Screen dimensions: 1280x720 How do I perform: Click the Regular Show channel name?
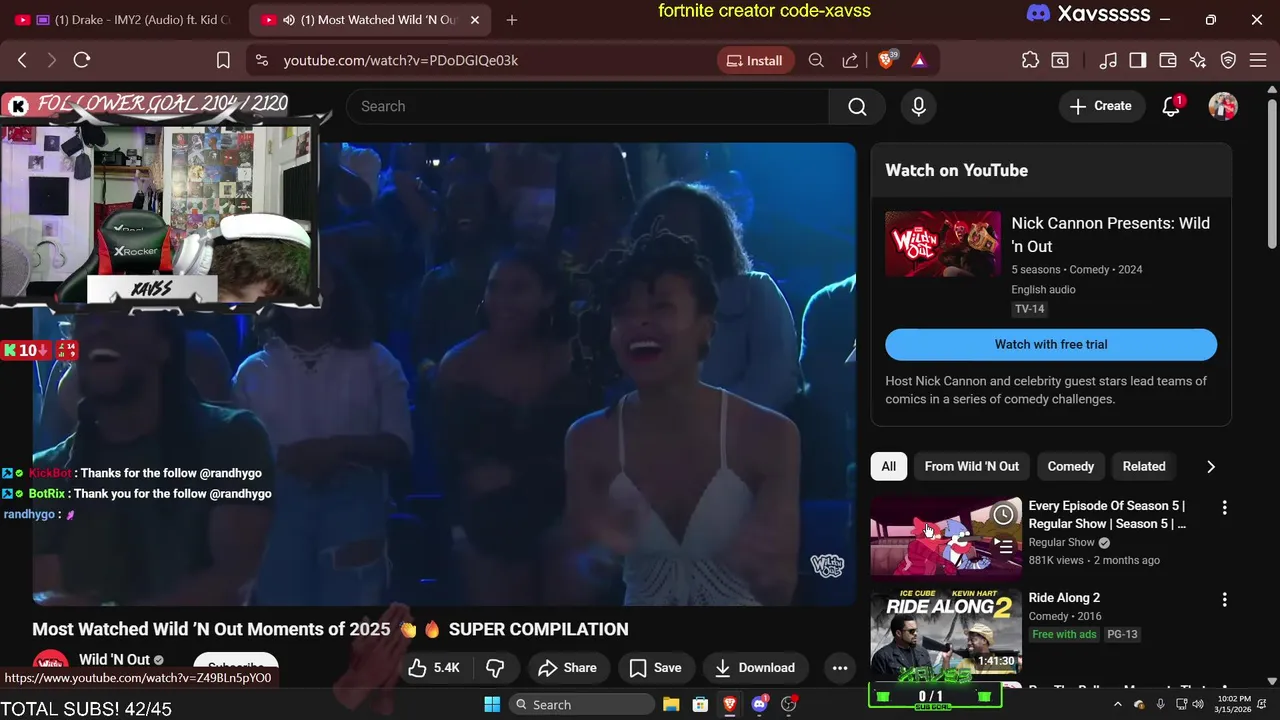(x=1061, y=542)
